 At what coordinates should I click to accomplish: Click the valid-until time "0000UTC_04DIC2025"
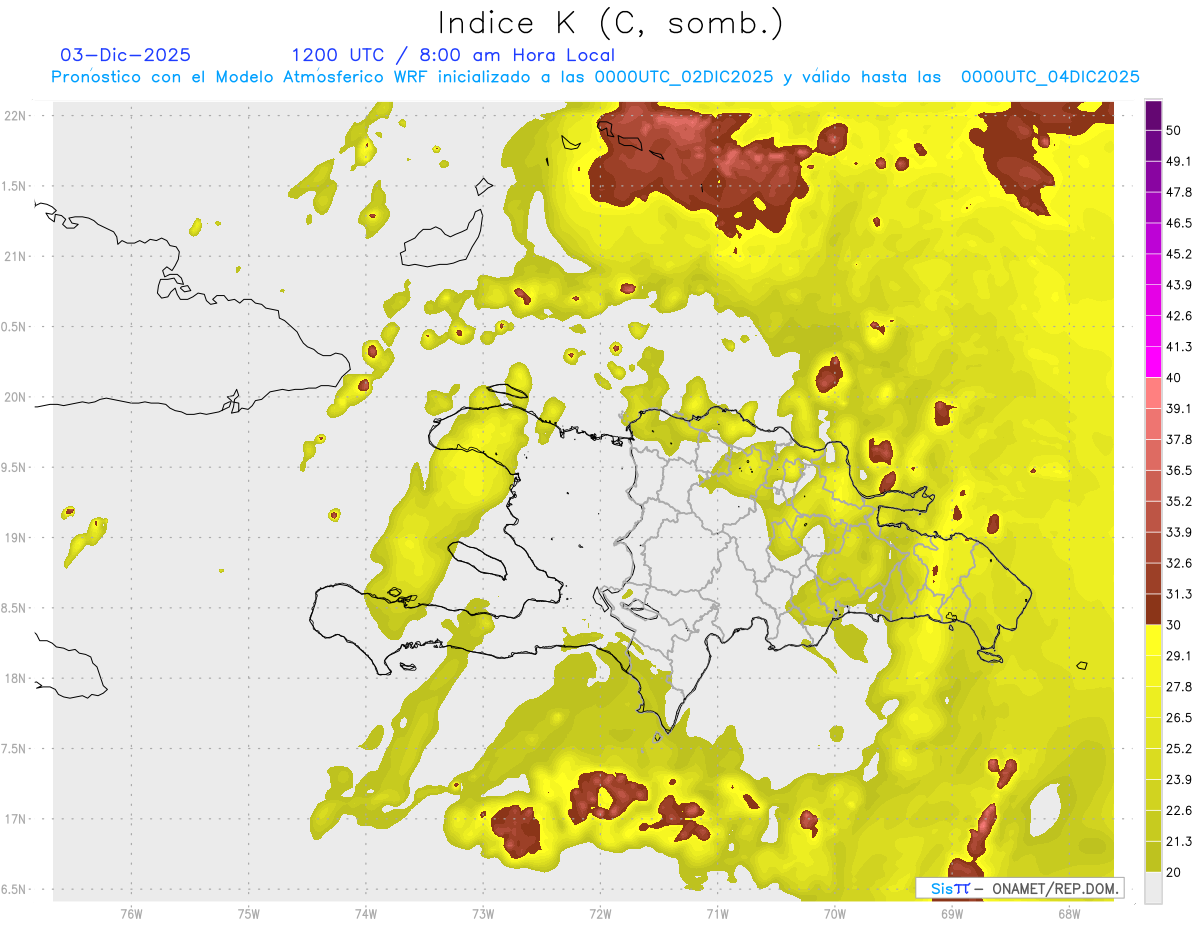1050,77
